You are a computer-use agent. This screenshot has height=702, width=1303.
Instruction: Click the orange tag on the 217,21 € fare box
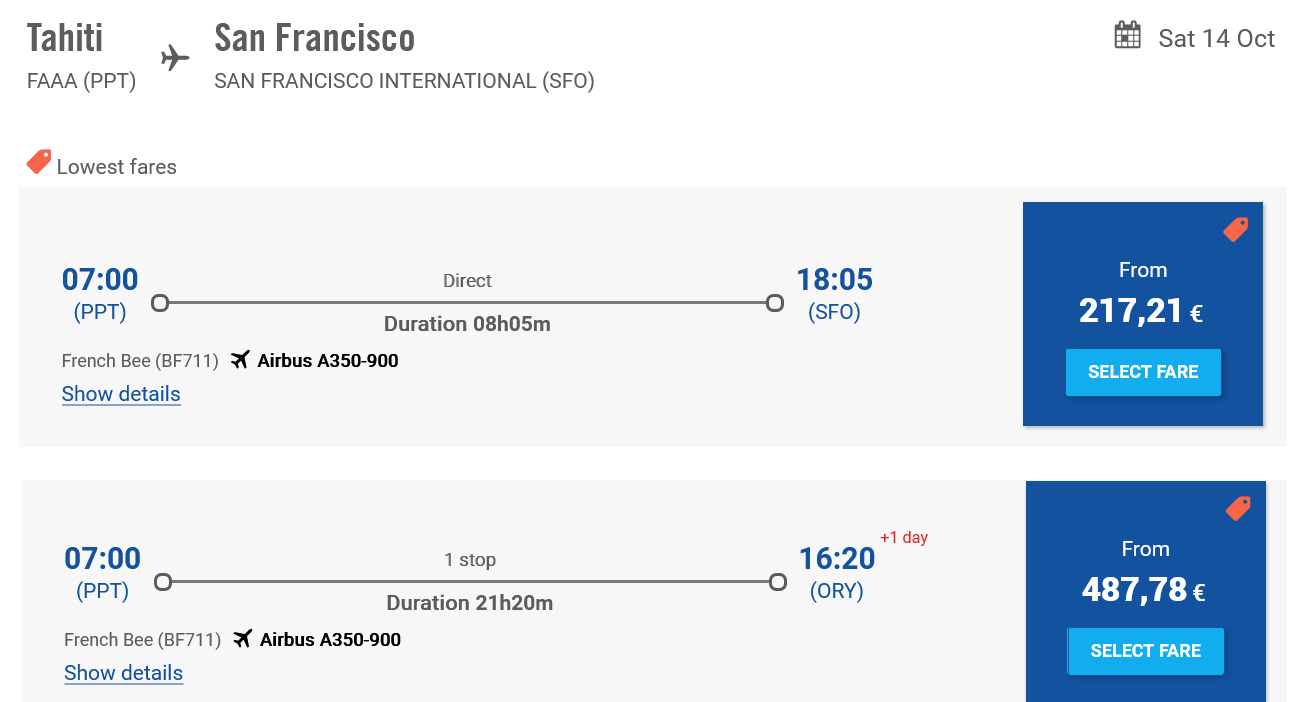click(x=1236, y=229)
